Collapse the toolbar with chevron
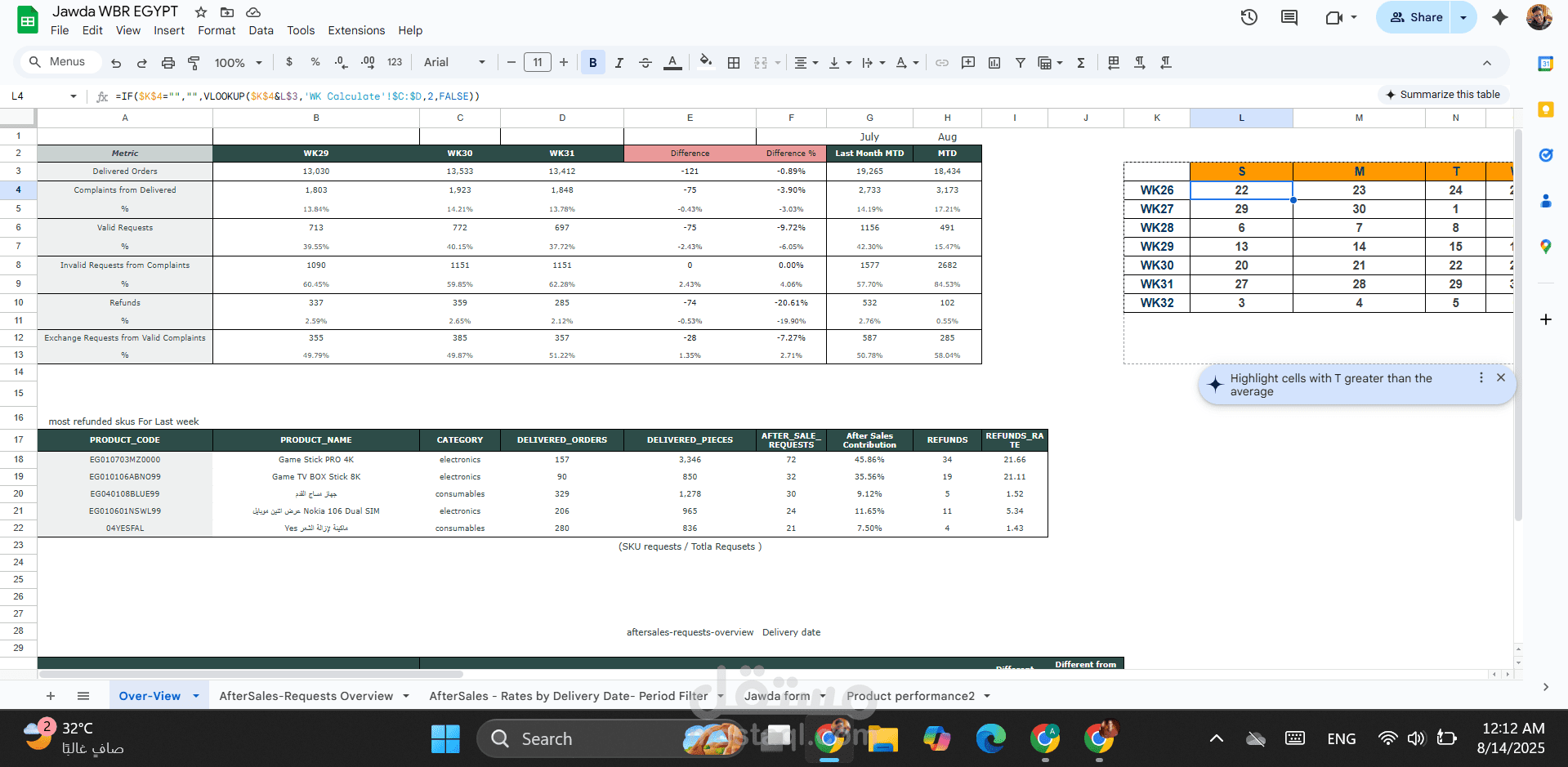The height and width of the screenshot is (767, 1568). point(1487,63)
